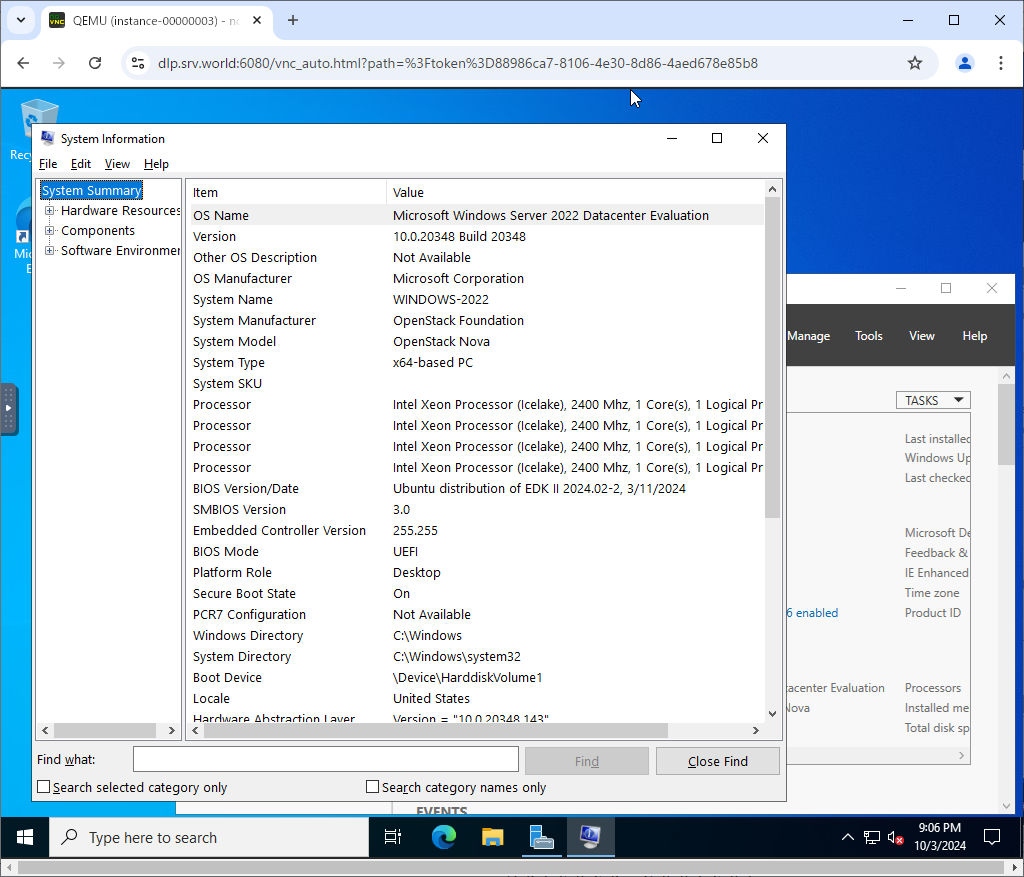Enable Search category names only checkbox
Viewport: 1024px width, 877px height.
coord(372,787)
